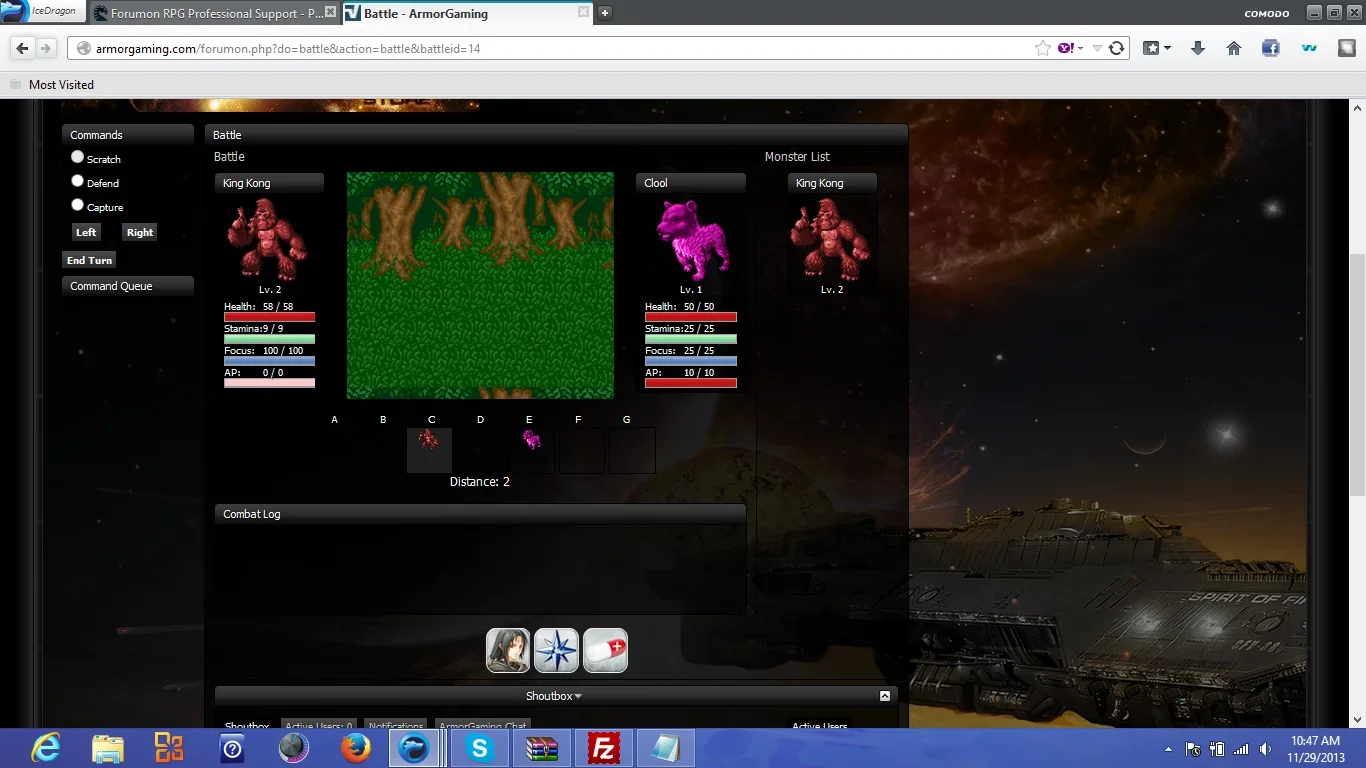Collapse the Shoutbox panel with arrow toggle
The height and width of the screenshot is (768, 1366).
[885, 696]
